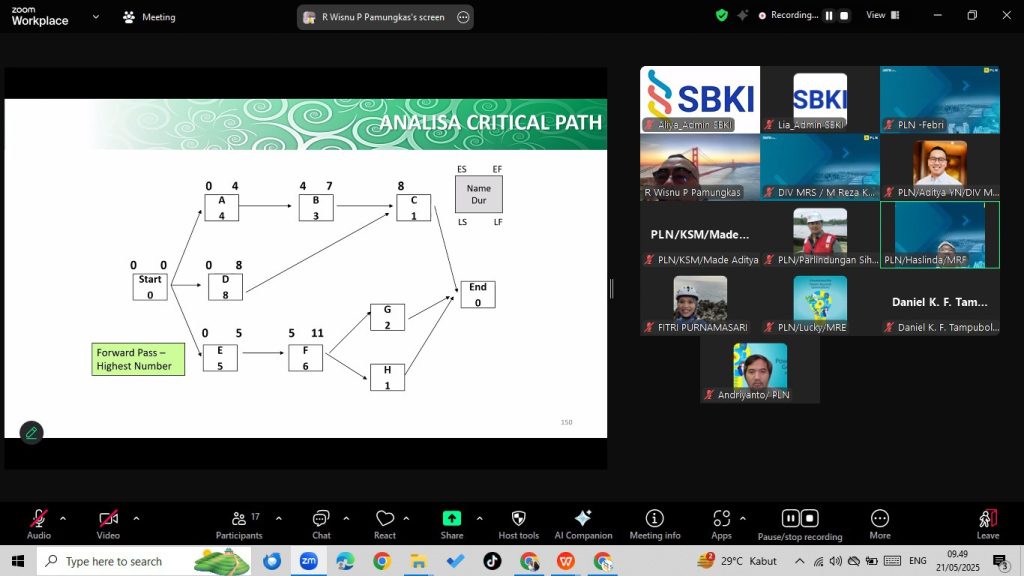Viewport: 1024px width, 576px height.
Task: Open the Zoom Workplace dropdown menu
Action: tap(96, 17)
